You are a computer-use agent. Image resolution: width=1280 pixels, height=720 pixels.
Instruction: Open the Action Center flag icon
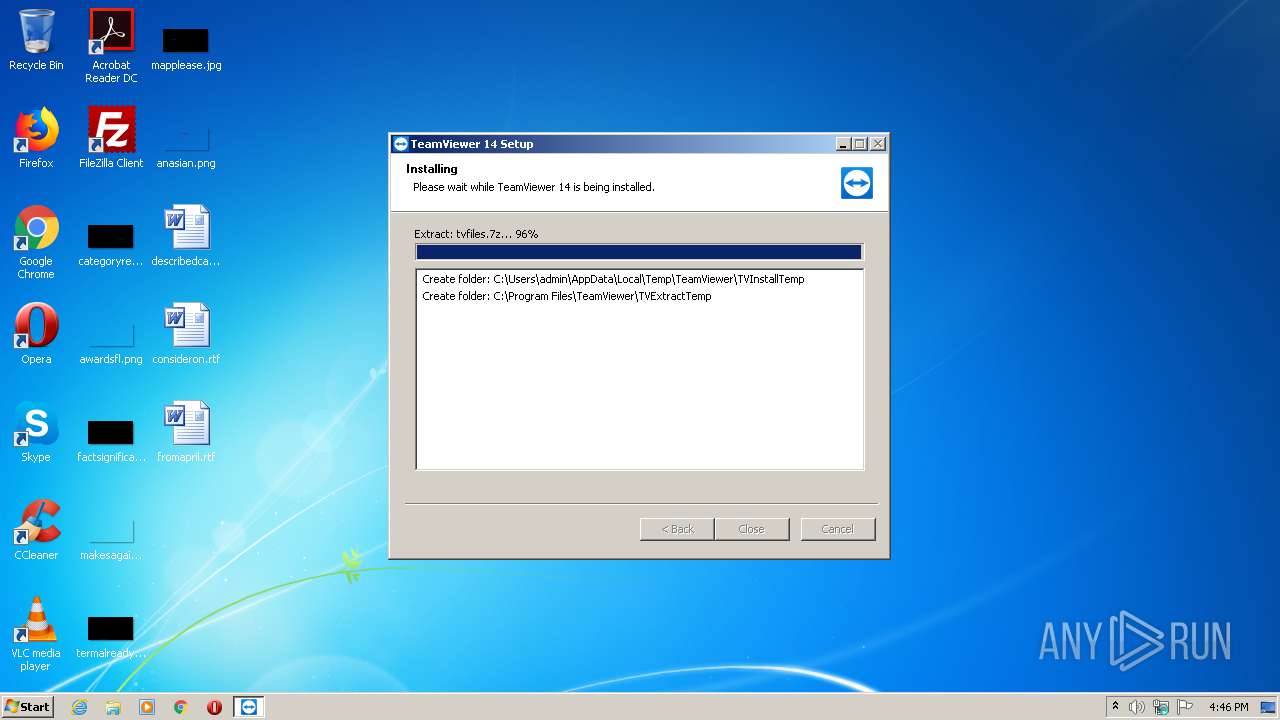click(1185, 707)
